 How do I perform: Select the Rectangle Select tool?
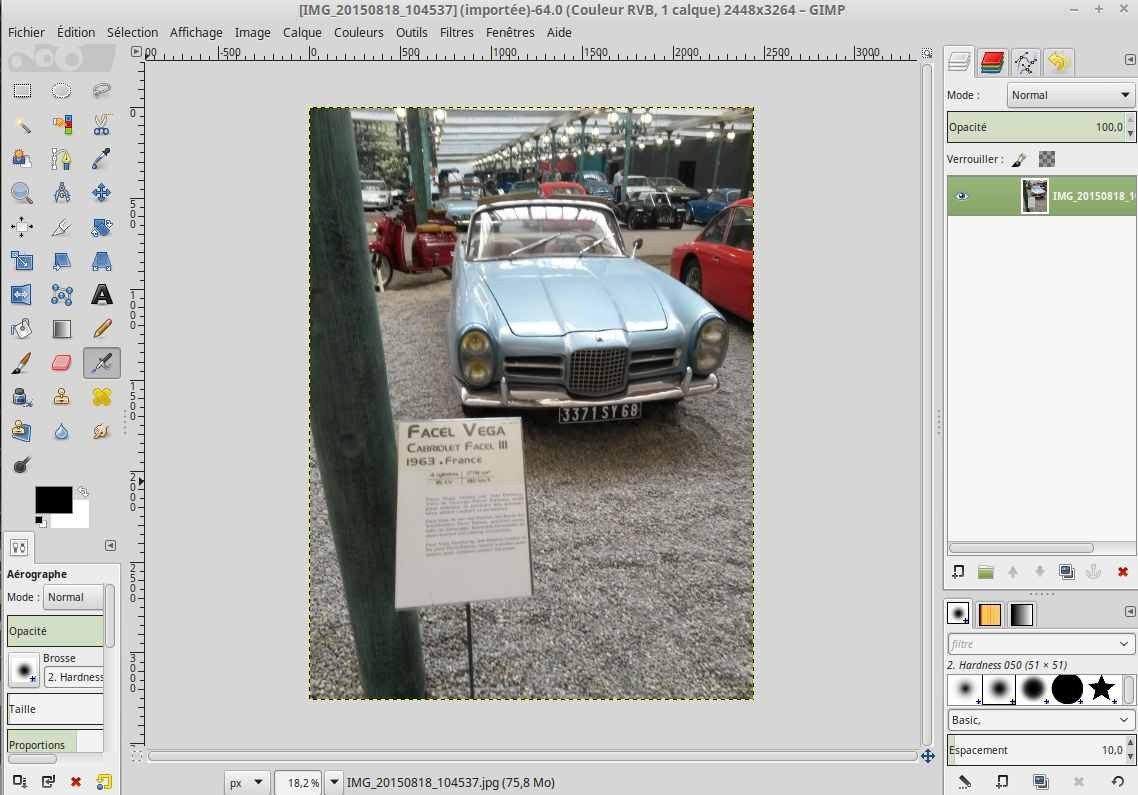(x=22, y=91)
